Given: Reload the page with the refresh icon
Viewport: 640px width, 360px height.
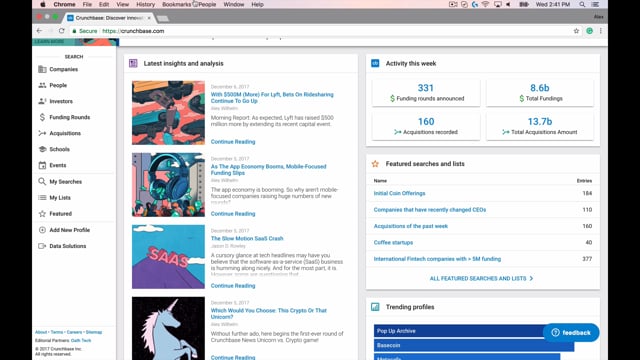Looking at the screenshot, I should 62,31.
